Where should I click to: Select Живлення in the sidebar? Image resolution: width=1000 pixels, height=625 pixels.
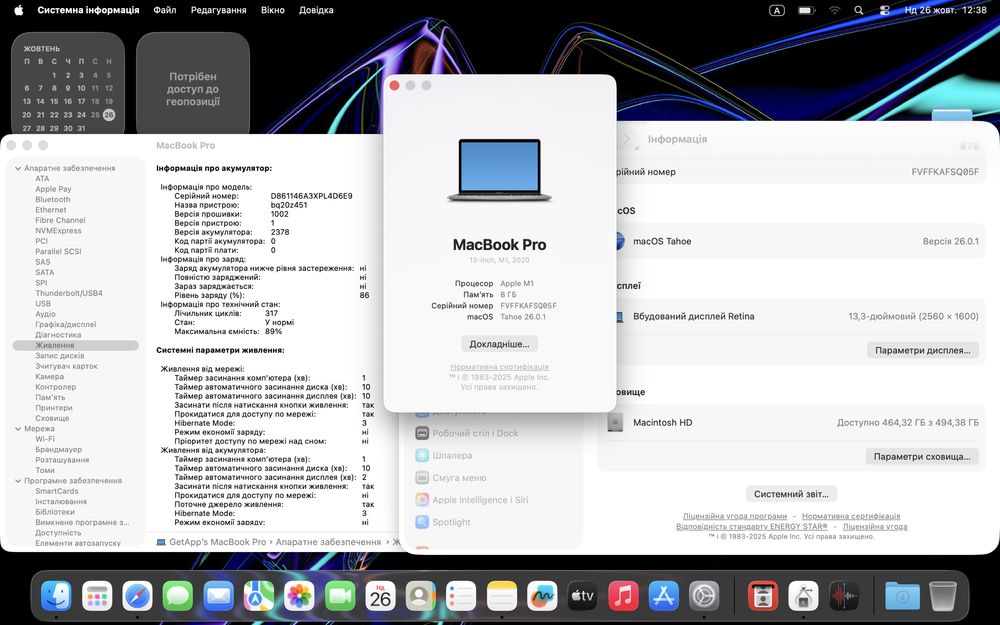pos(75,345)
